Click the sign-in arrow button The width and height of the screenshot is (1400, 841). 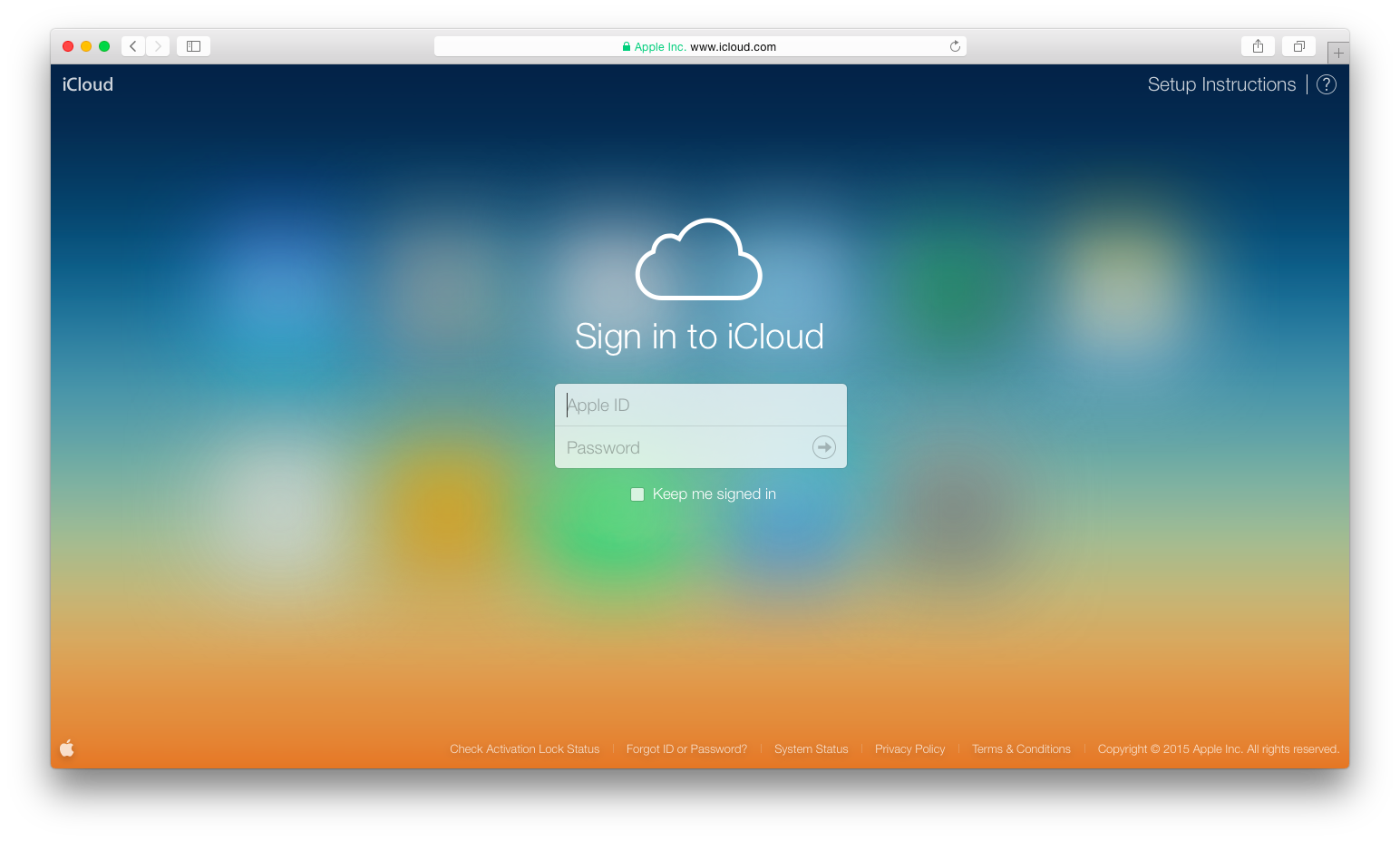pyautogui.click(x=823, y=446)
